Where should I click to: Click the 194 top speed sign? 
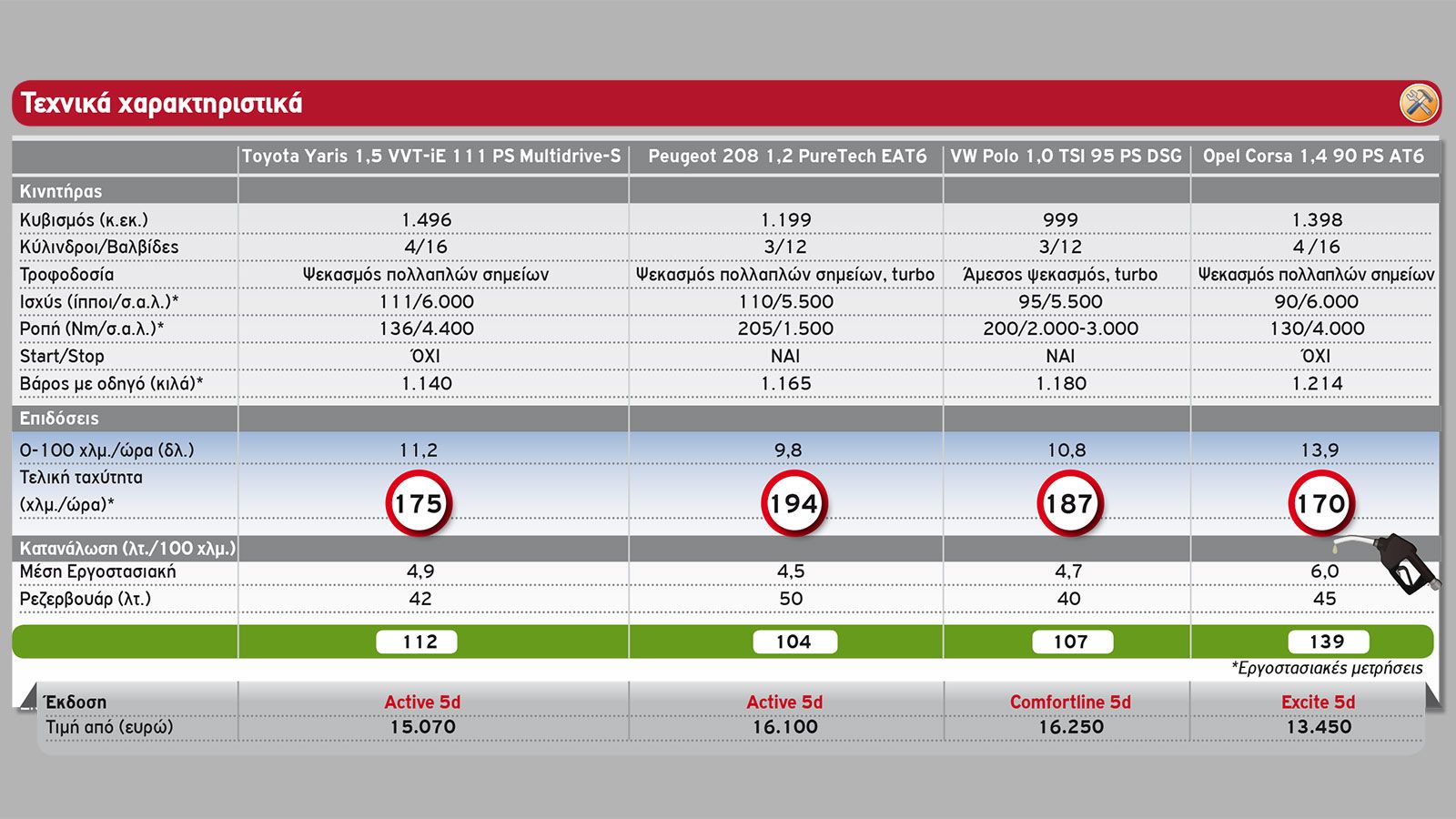[794, 503]
